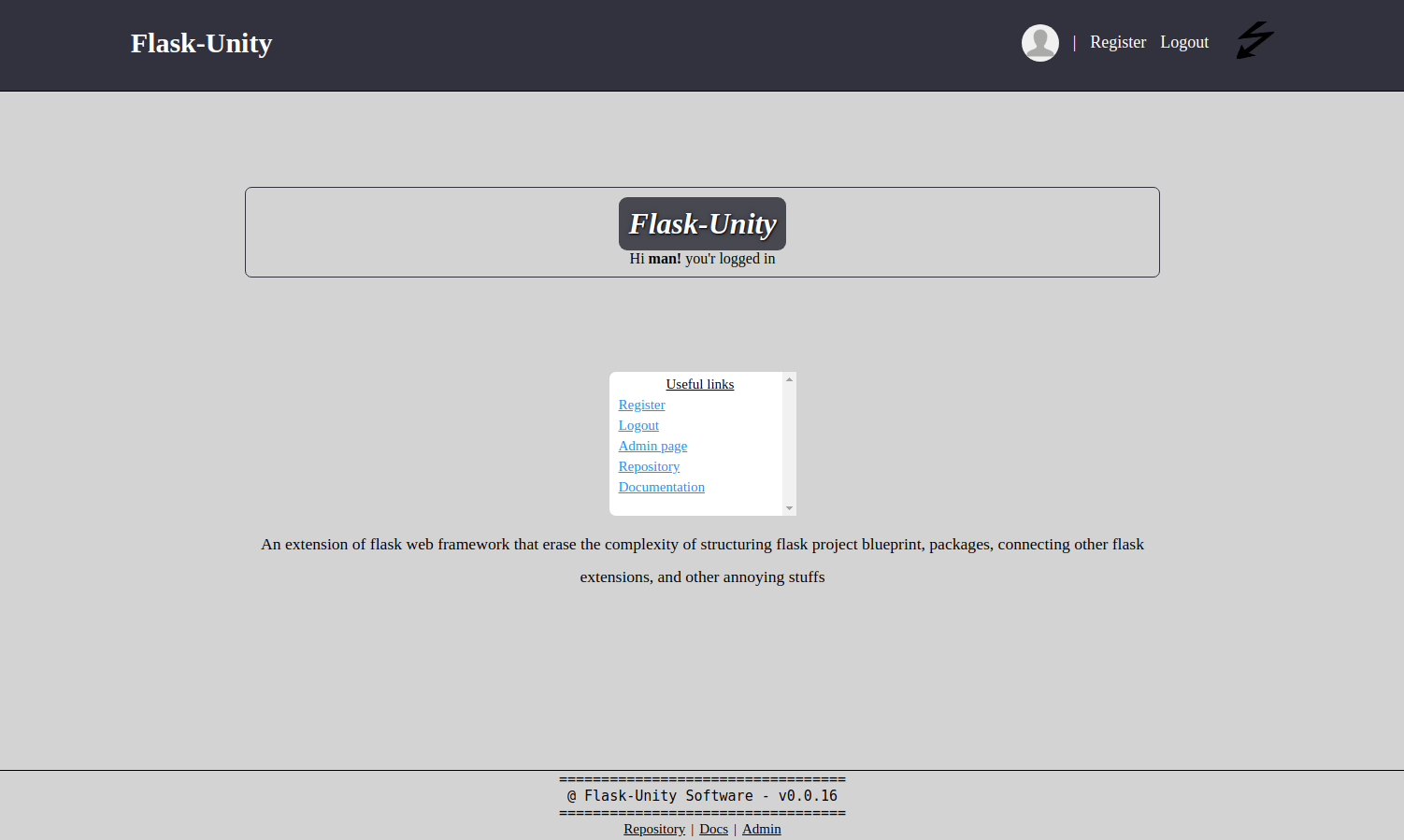Viewport: 1404px width, 840px height.
Task: Click Logout inside the Useful links box
Action: (638, 425)
